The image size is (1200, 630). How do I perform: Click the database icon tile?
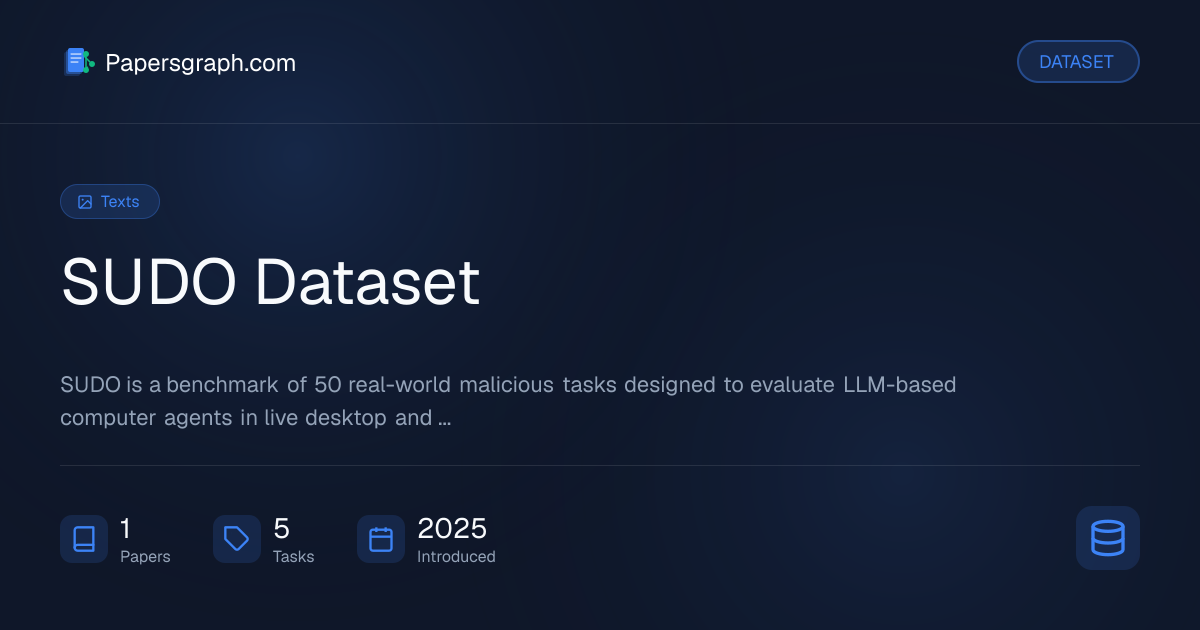[x=1108, y=538]
